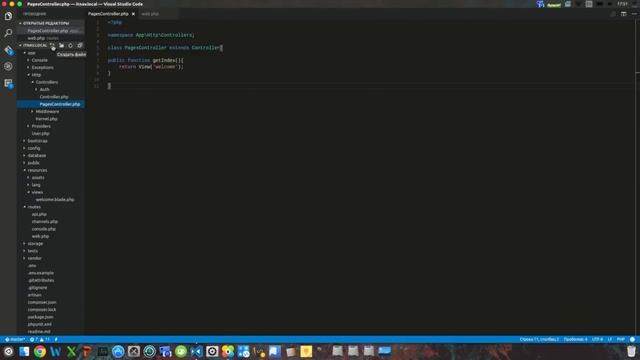Open the More Actions ellipsis in the editor toolbar
This screenshot has width=640, height=360.
(x=634, y=14)
